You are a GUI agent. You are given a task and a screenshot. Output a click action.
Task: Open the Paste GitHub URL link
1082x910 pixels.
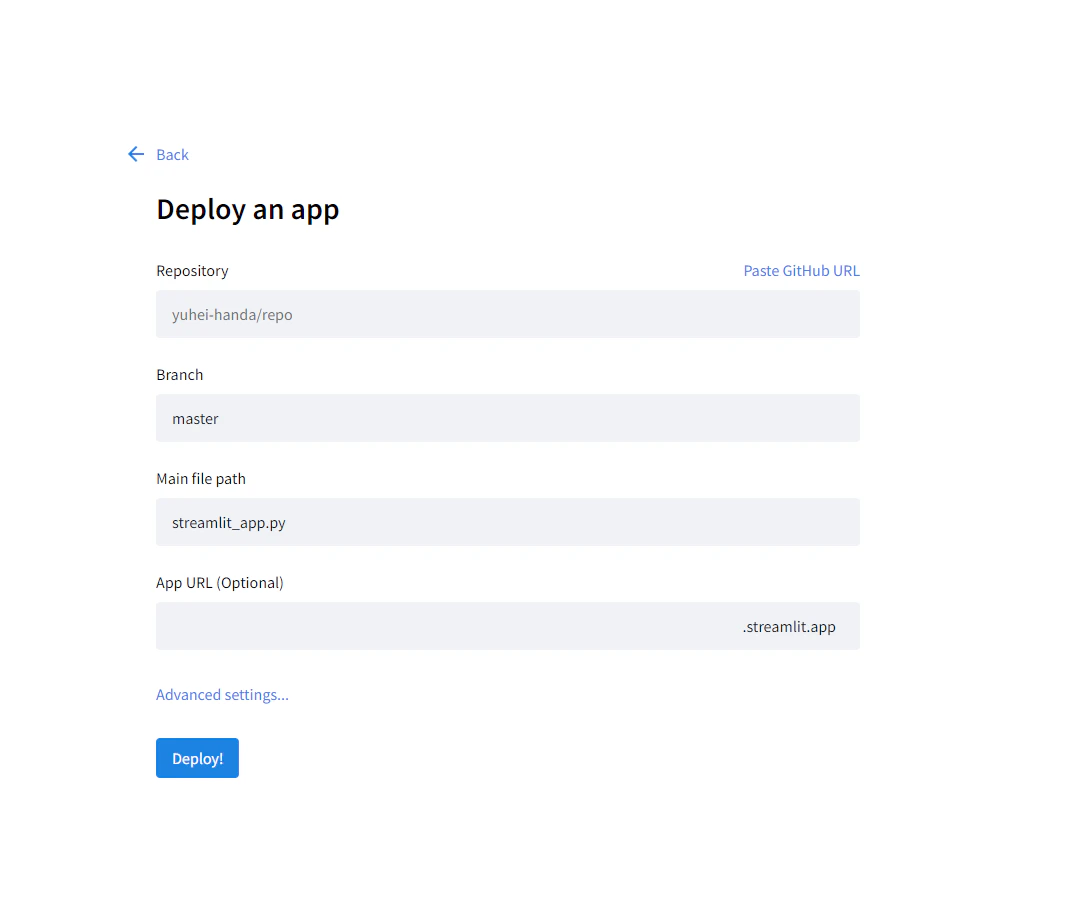[x=801, y=270]
